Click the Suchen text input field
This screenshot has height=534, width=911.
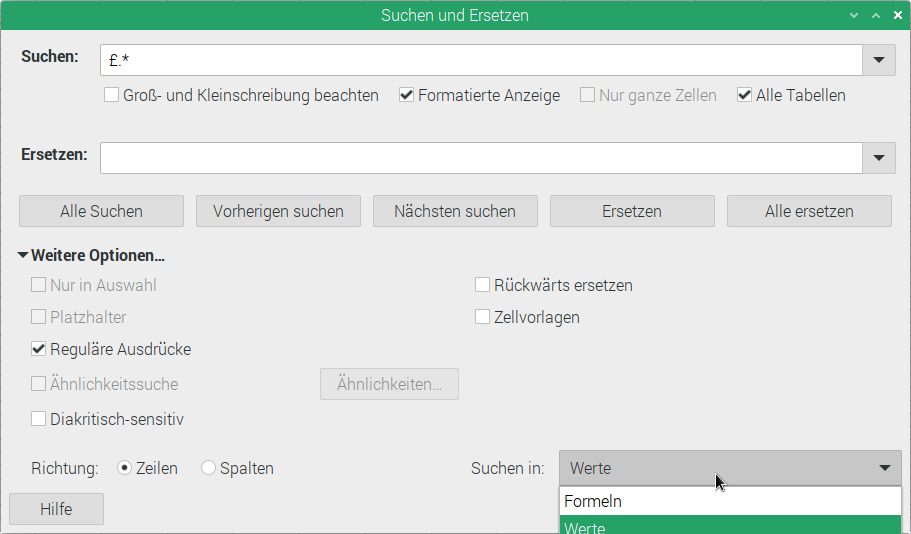(481, 60)
